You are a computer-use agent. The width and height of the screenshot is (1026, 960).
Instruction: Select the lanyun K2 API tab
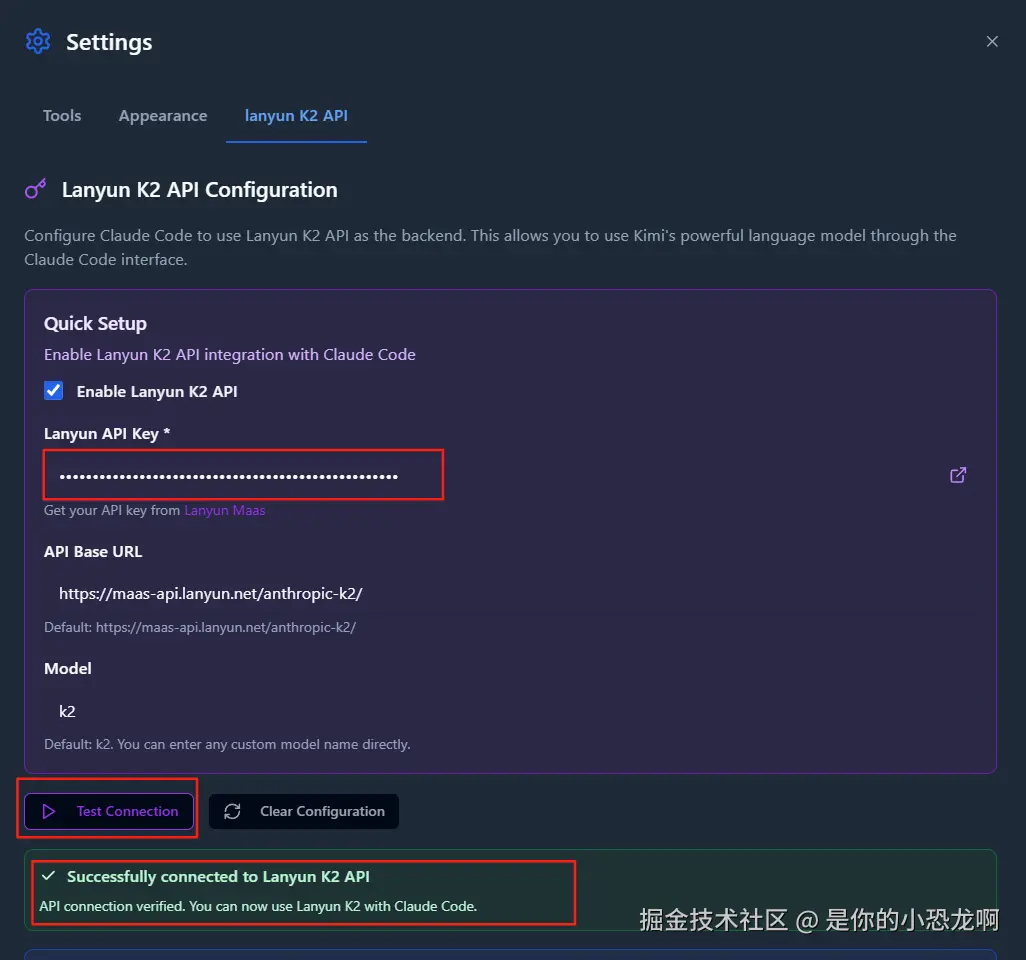[x=296, y=116]
